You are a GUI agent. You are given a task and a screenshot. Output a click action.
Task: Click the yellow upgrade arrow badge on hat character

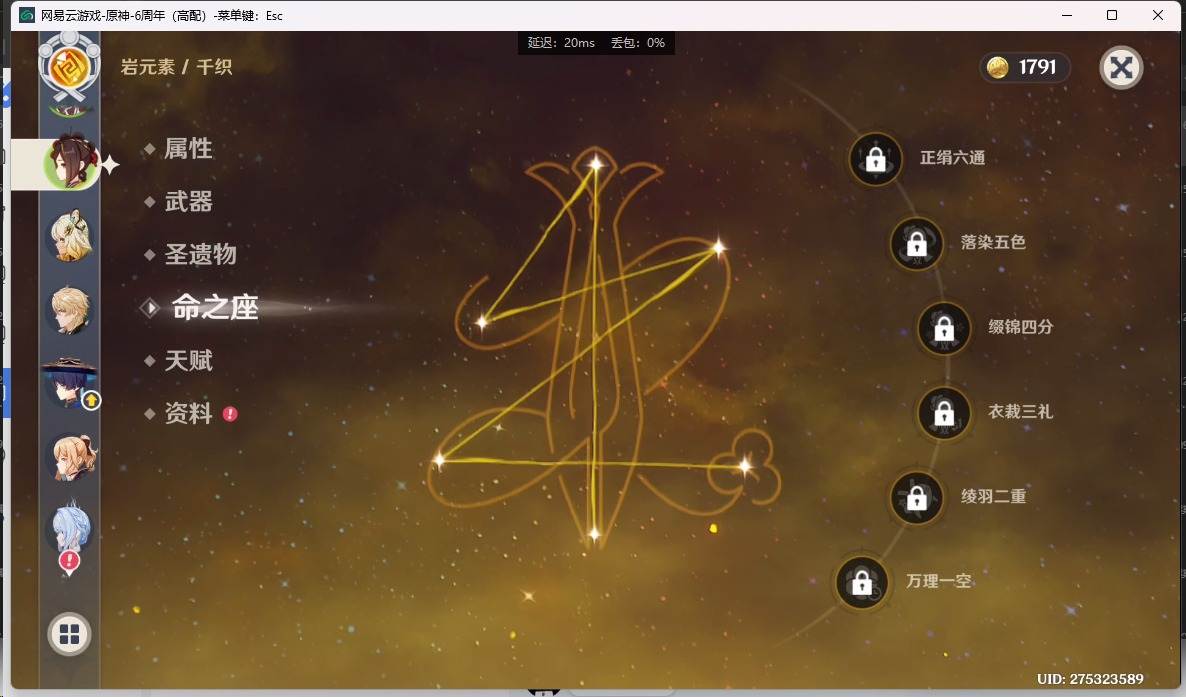click(x=92, y=400)
